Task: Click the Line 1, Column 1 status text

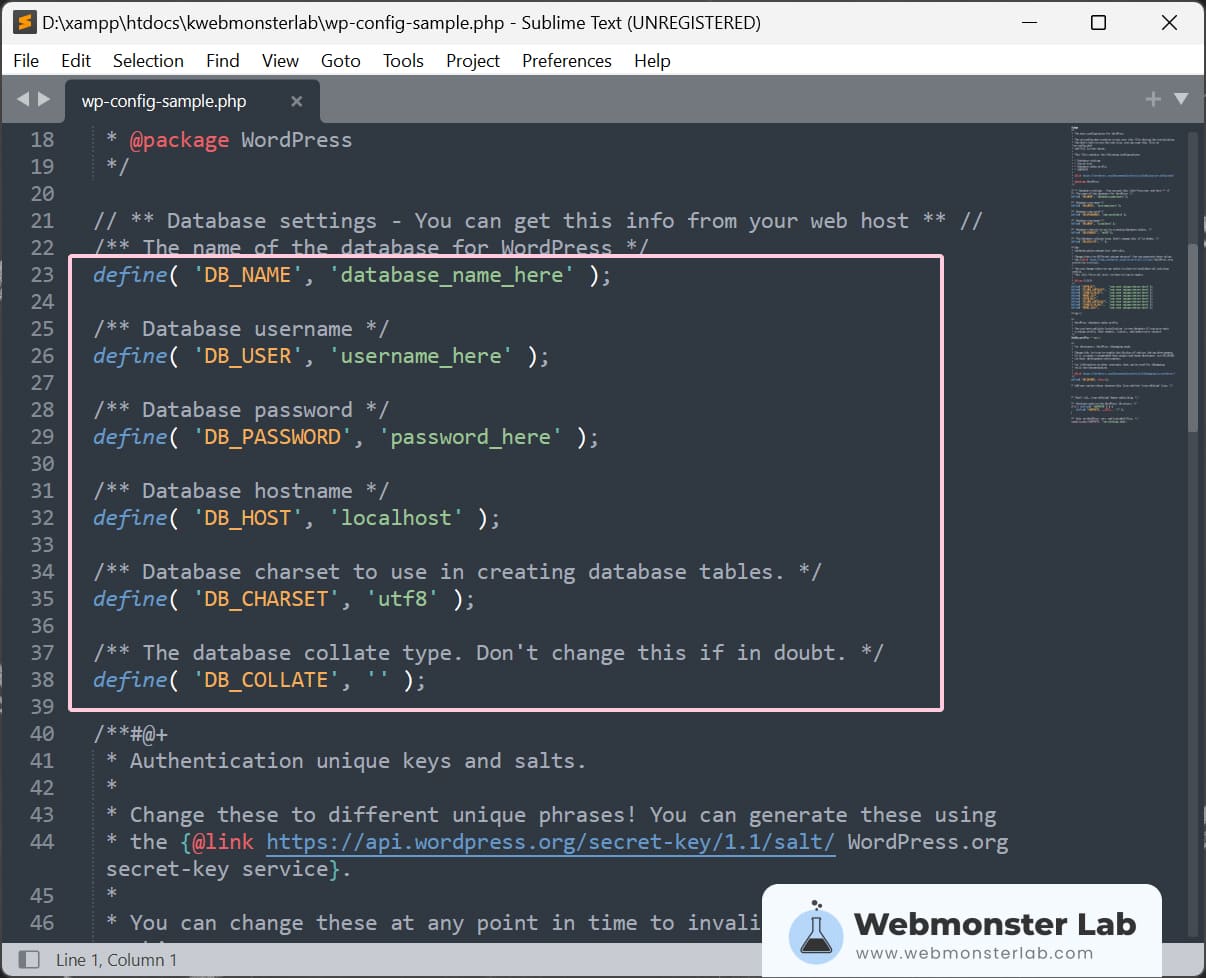Action: click(x=116, y=960)
